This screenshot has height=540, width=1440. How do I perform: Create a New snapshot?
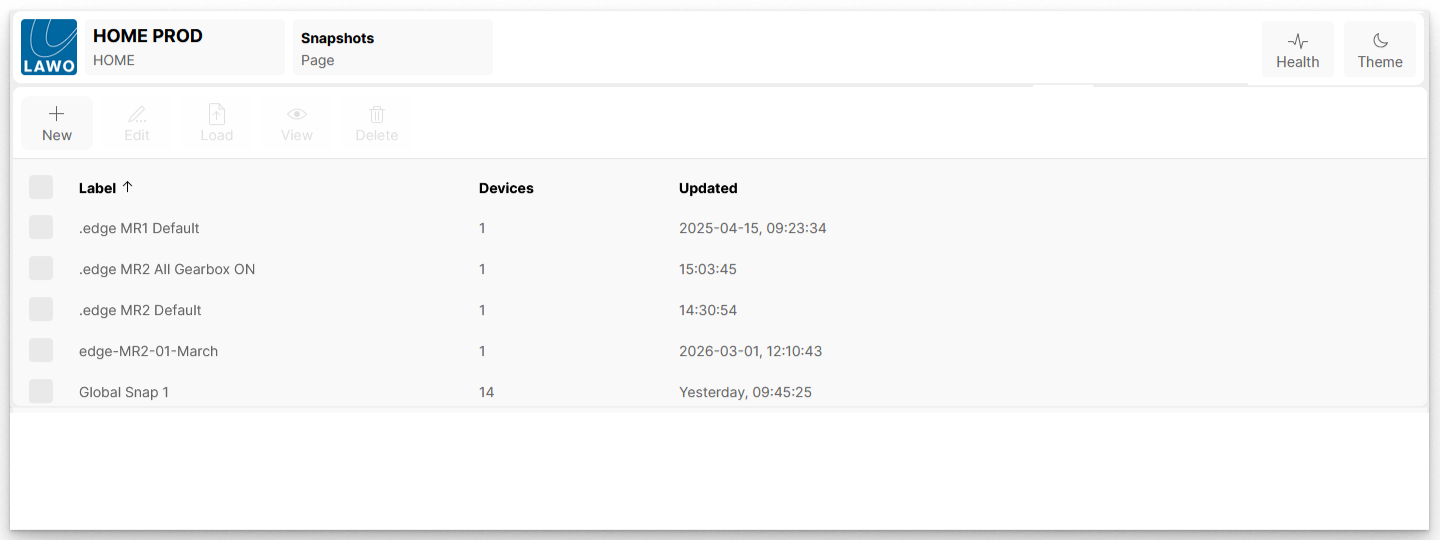(57, 123)
